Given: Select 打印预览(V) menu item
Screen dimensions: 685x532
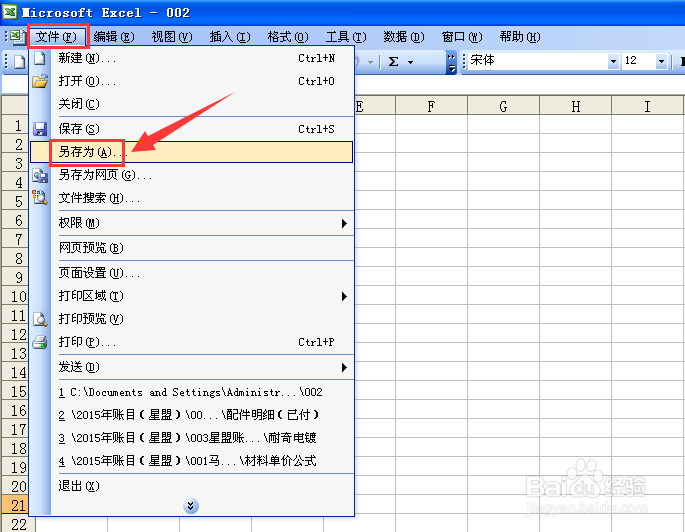Looking at the screenshot, I should tap(192, 319).
